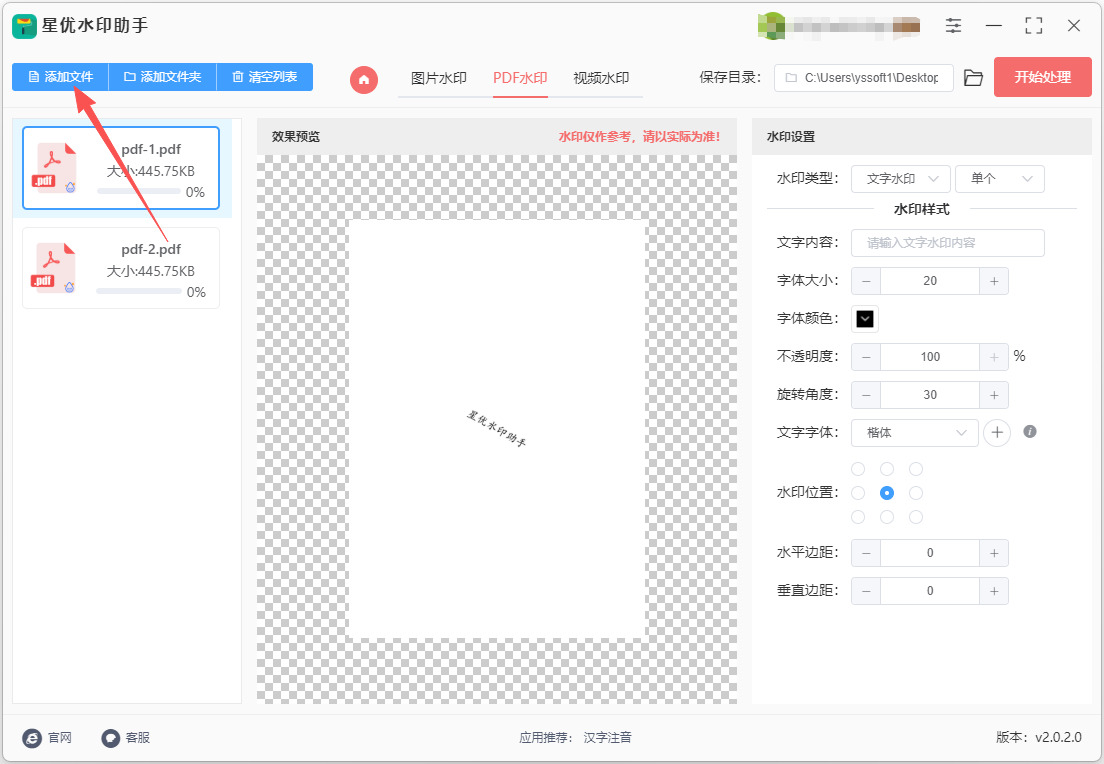Click the pdf-2.pdf progress bar
1104x764 pixels.
(x=139, y=292)
